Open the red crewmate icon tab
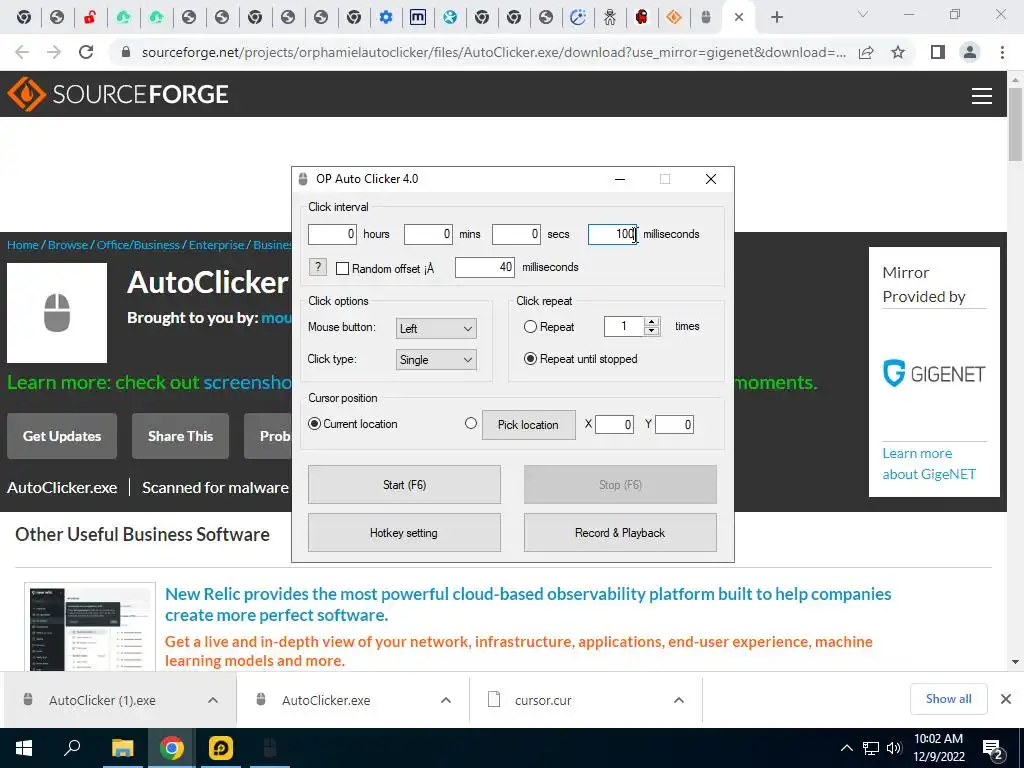1024x768 pixels. click(641, 17)
